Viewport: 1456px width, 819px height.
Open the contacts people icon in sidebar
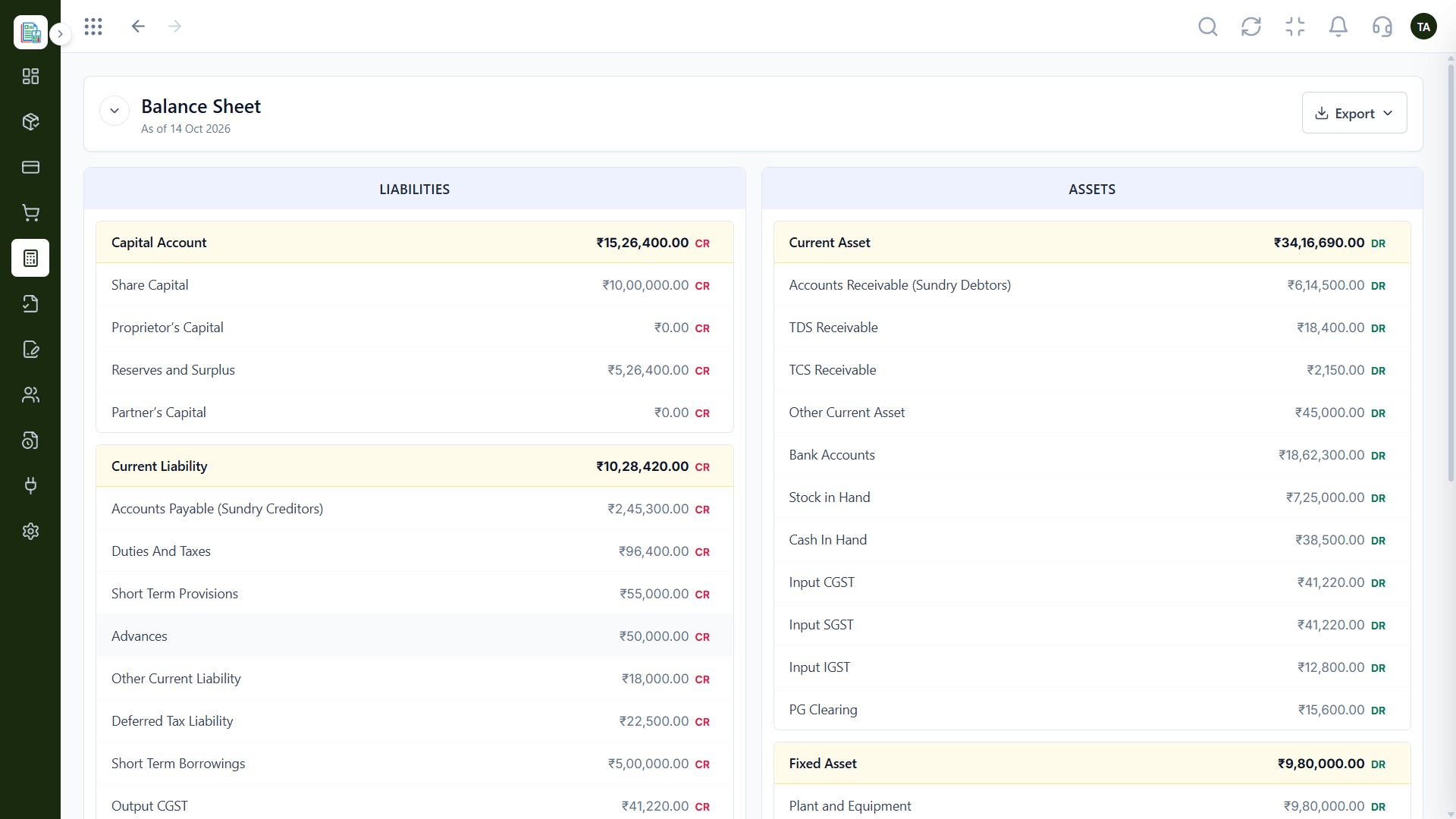click(30, 395)
